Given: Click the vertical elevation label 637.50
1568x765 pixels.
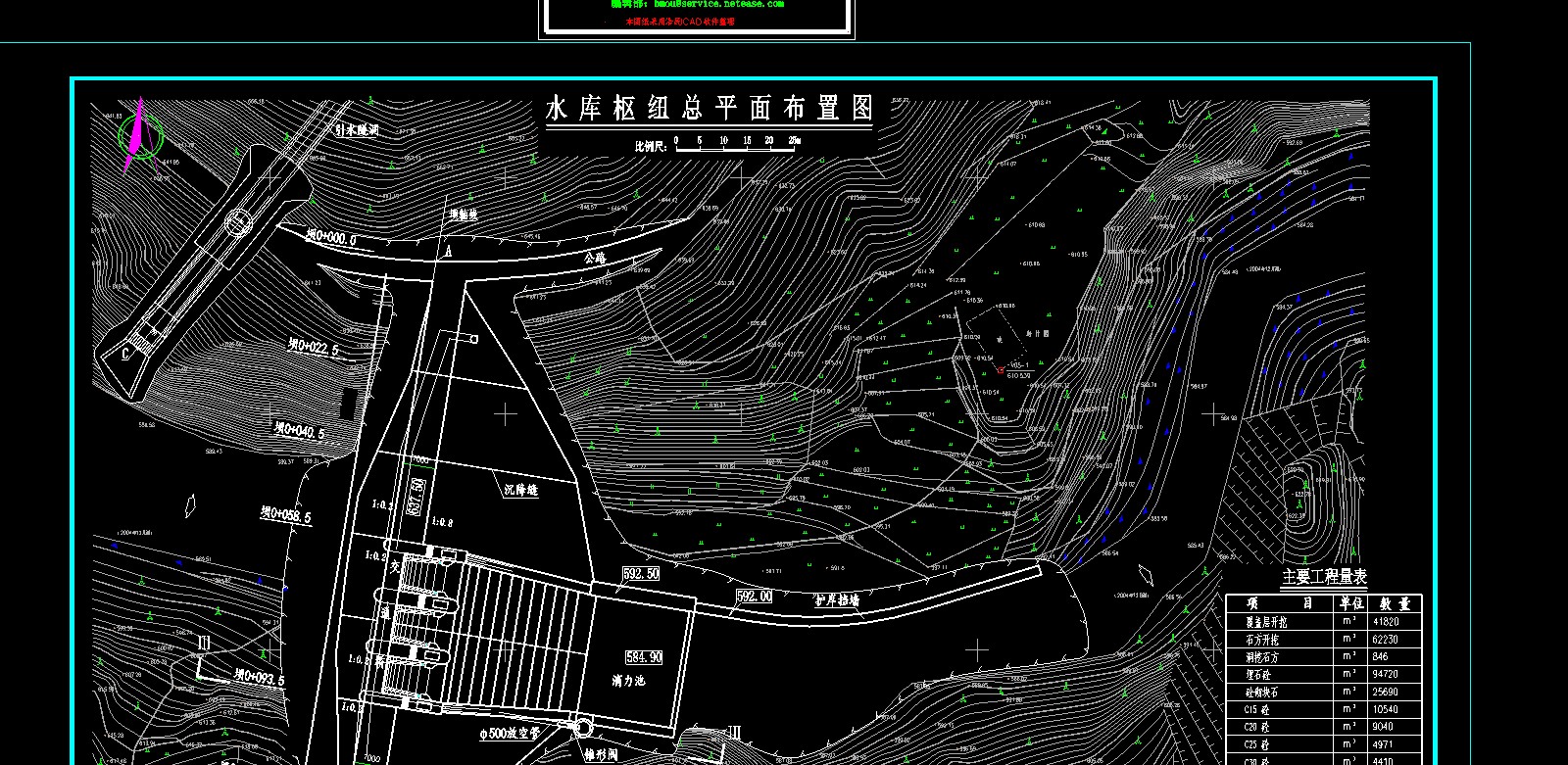Looking at the screenshot, I should pyautogui.click(x=416, y=497).
